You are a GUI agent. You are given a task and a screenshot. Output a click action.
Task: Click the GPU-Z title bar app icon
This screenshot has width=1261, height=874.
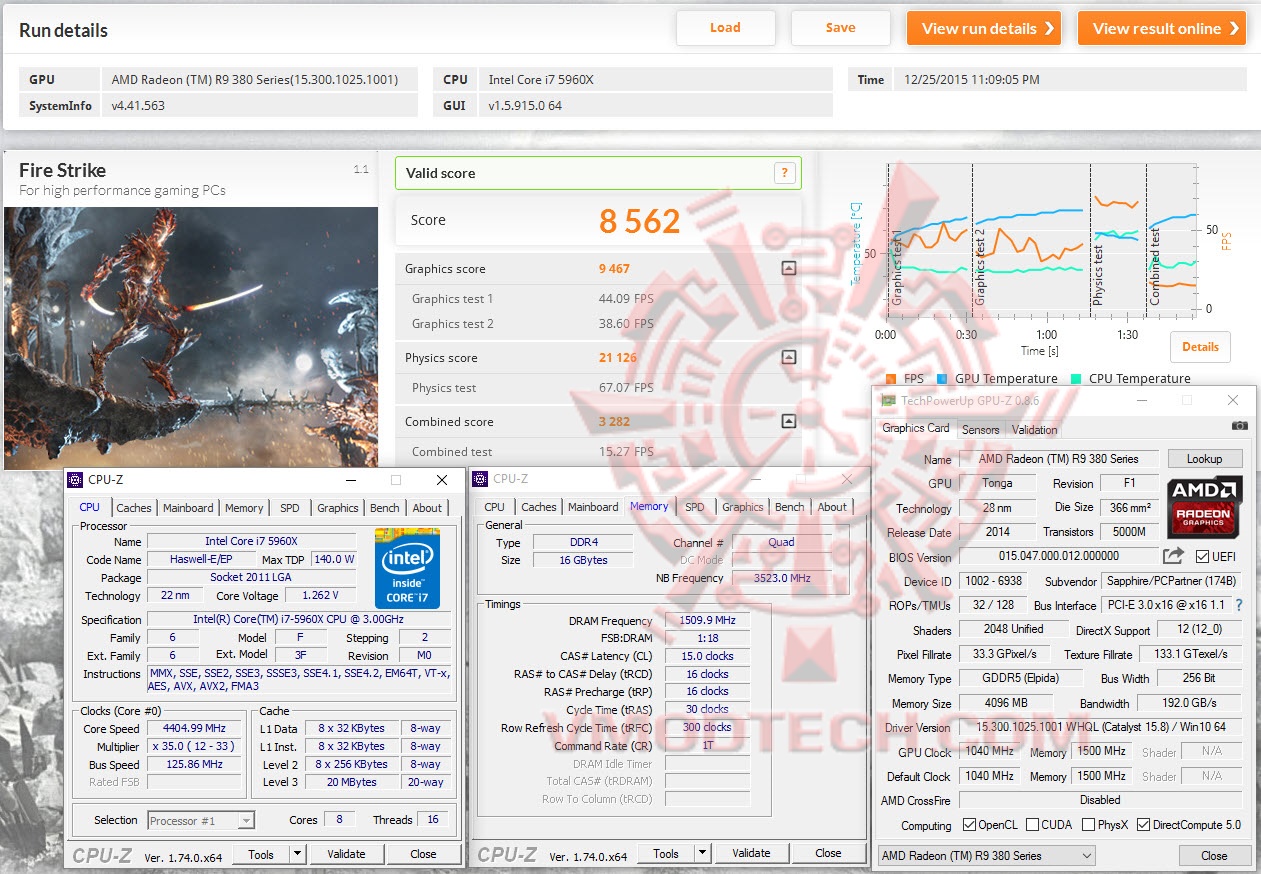point(887,400)
